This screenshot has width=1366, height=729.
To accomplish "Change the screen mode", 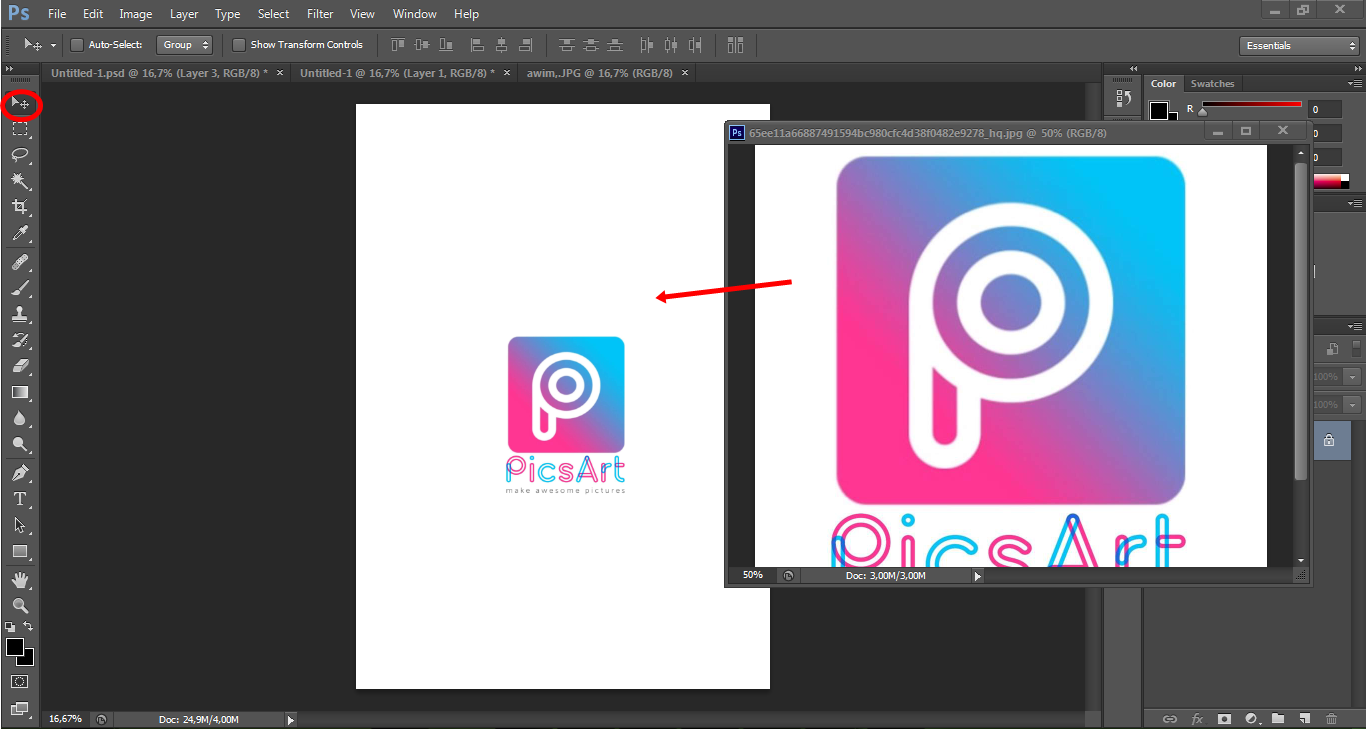I will click(x=20, y=708).
